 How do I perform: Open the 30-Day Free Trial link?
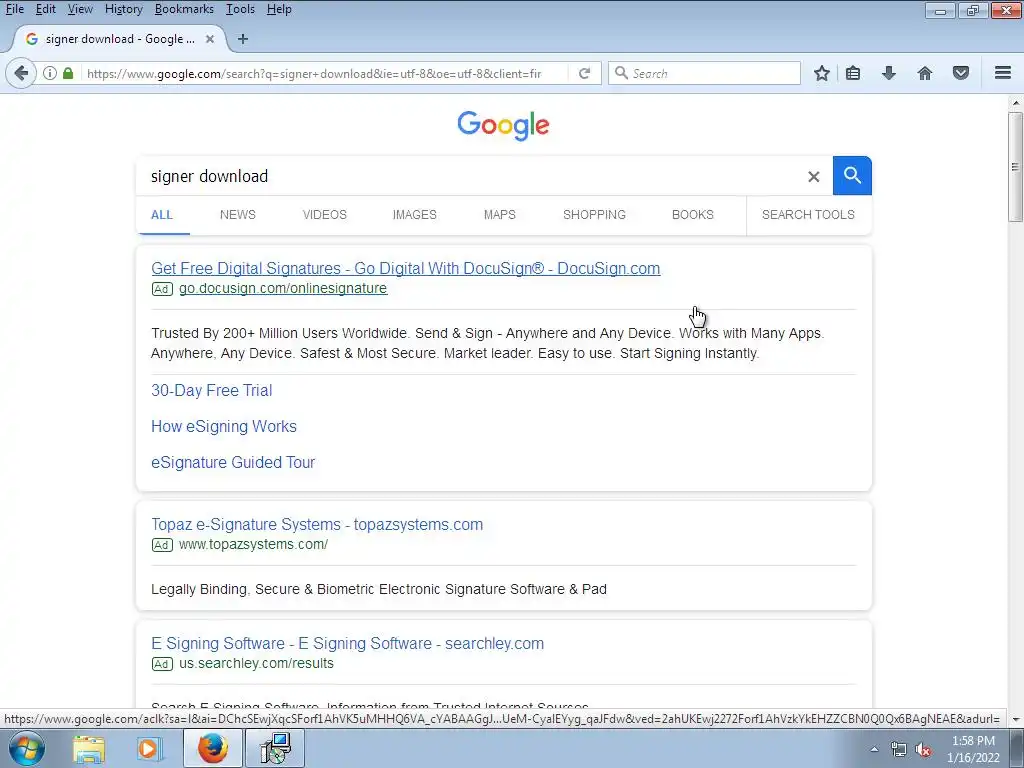pyautogui.click(x=212, y=391)
